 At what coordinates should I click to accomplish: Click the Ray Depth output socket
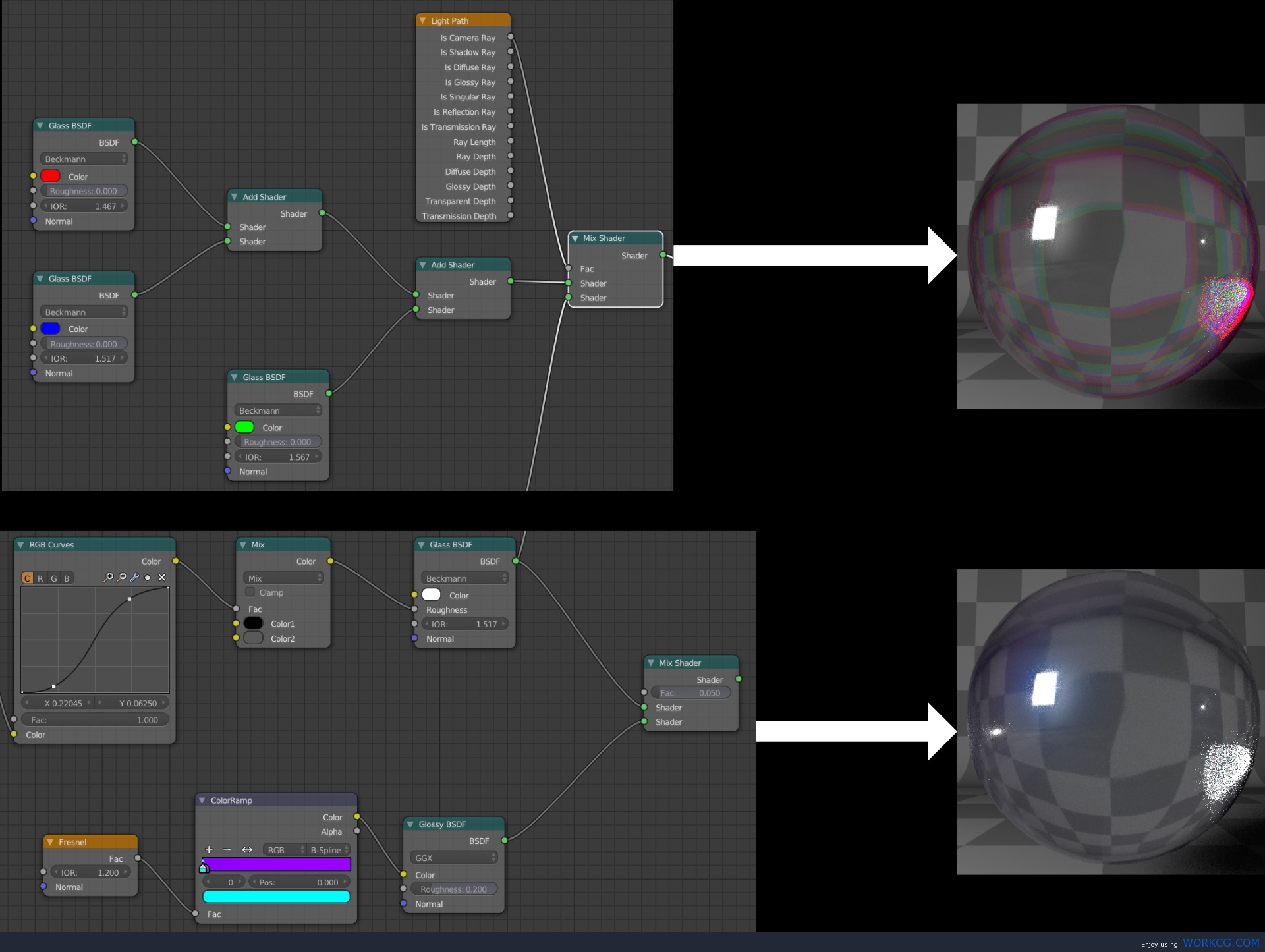pos(510,156)
